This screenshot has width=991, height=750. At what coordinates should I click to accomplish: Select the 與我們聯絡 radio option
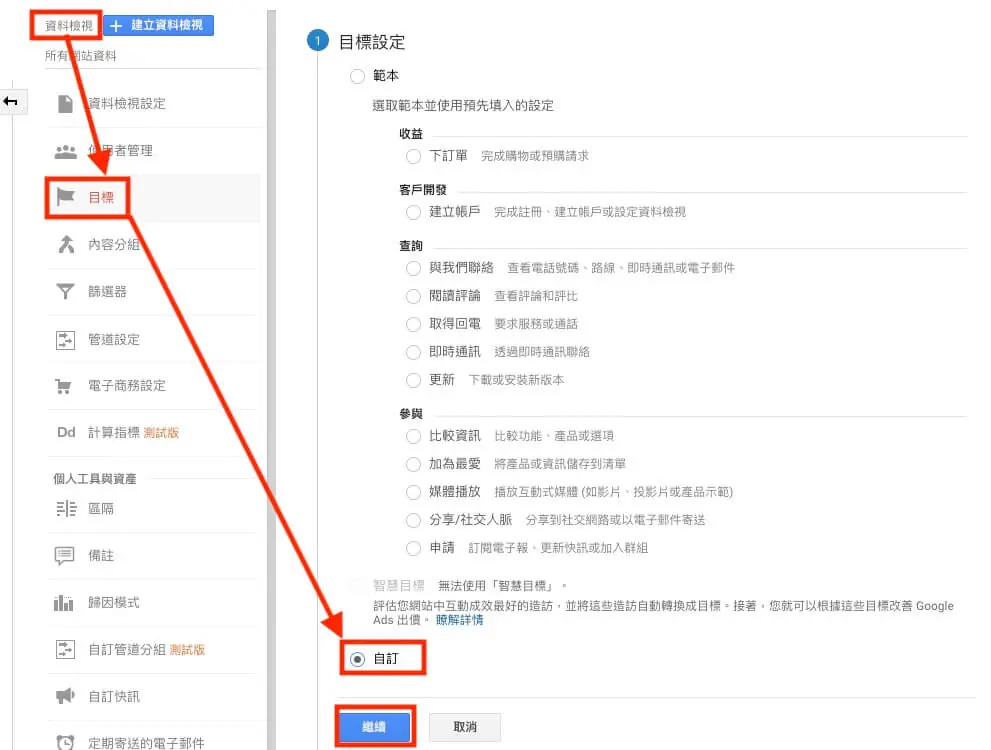click(413, 268)
